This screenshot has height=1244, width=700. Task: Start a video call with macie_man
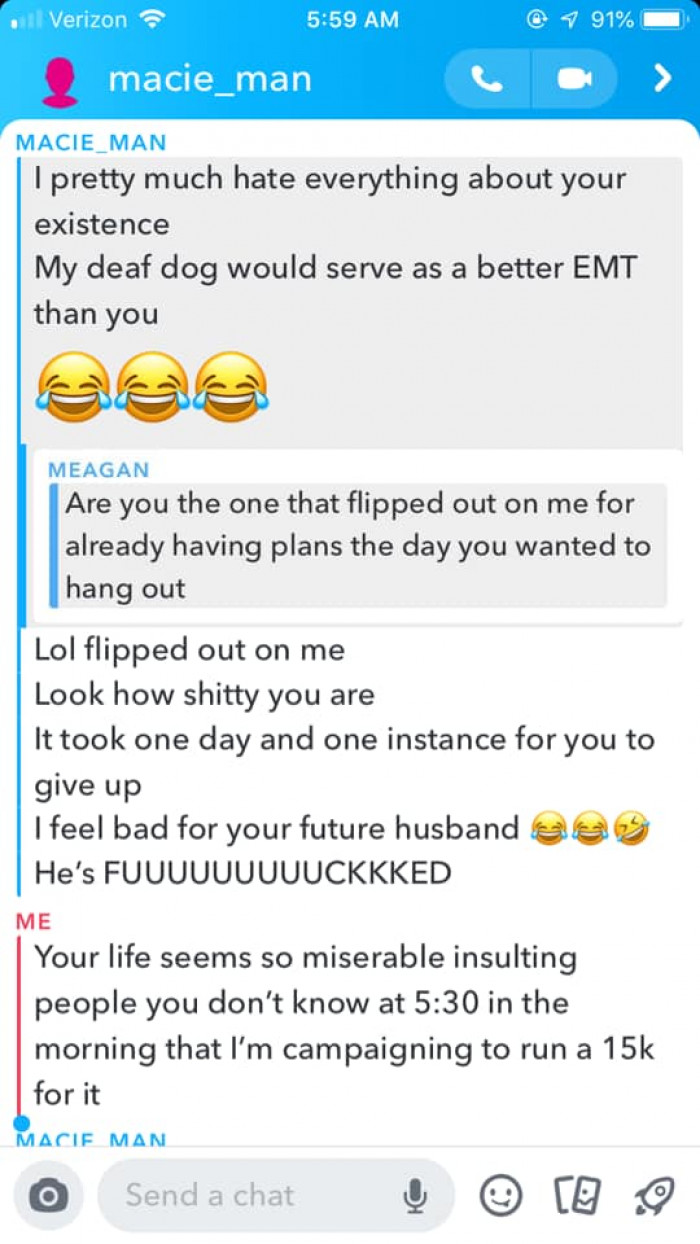575,79
